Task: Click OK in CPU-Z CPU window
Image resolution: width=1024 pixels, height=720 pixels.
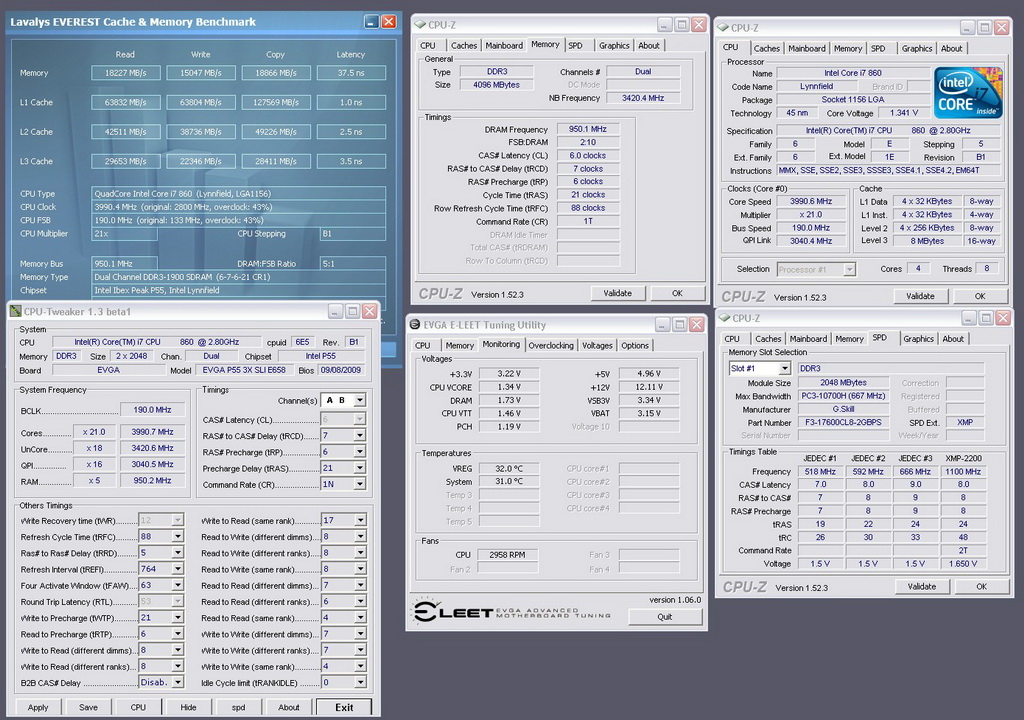Action: coord(980,296)
